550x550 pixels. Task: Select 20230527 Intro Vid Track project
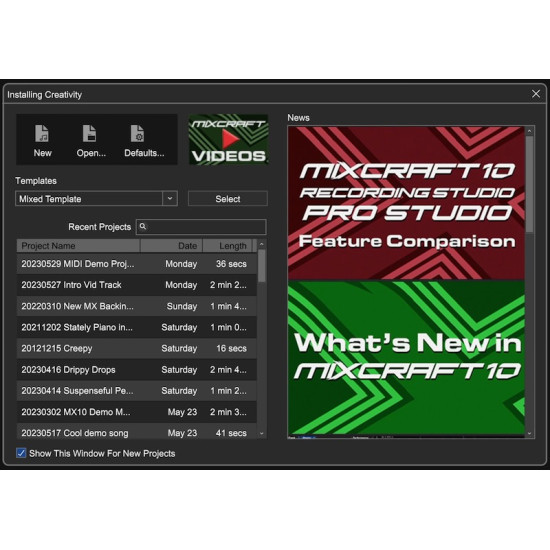[x=137, y=285]
